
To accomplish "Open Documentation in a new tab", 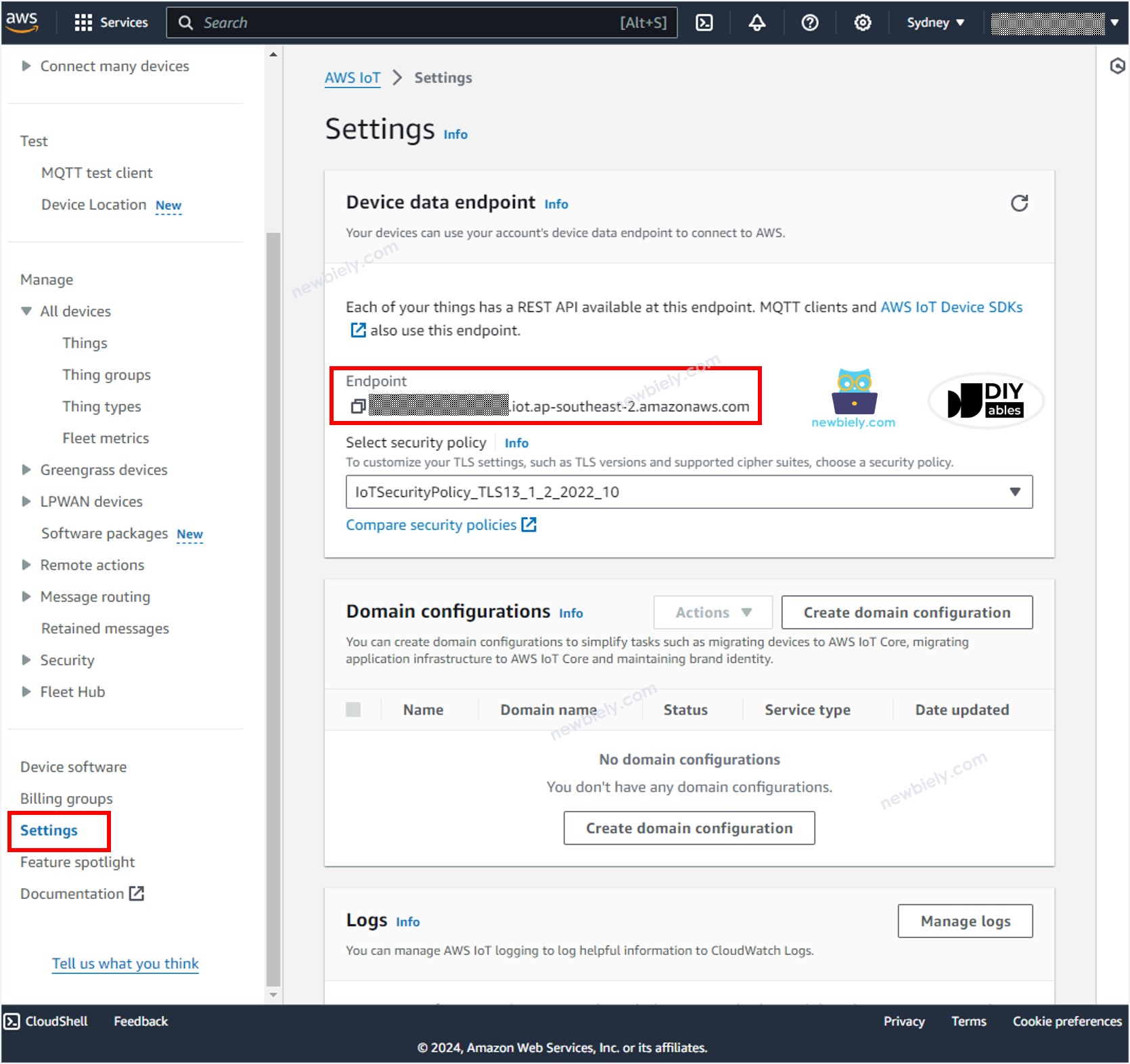I will (x=81, y=893).
